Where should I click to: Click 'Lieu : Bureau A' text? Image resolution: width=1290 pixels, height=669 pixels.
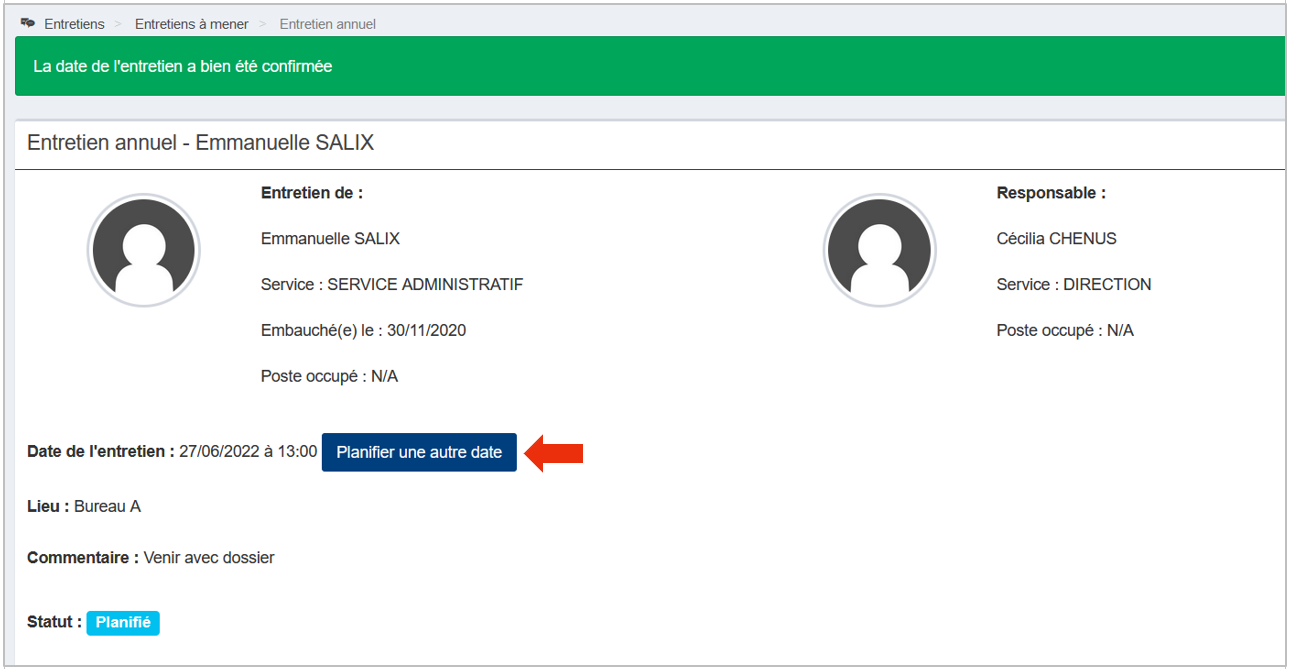(x=84, y=507)
